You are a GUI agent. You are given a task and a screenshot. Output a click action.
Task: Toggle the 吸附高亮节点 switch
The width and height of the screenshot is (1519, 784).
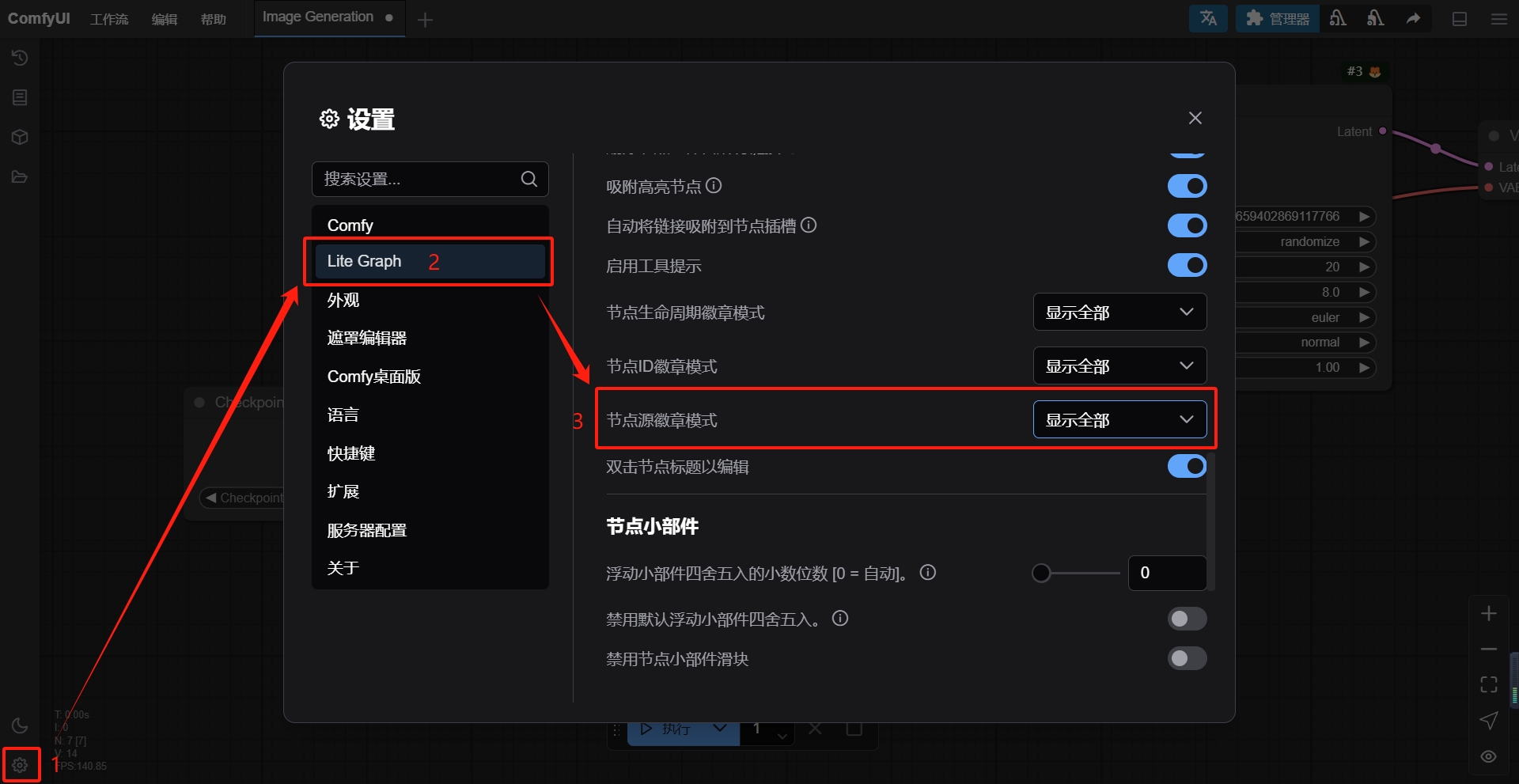pyautogui.click(x=1187, y=186)
